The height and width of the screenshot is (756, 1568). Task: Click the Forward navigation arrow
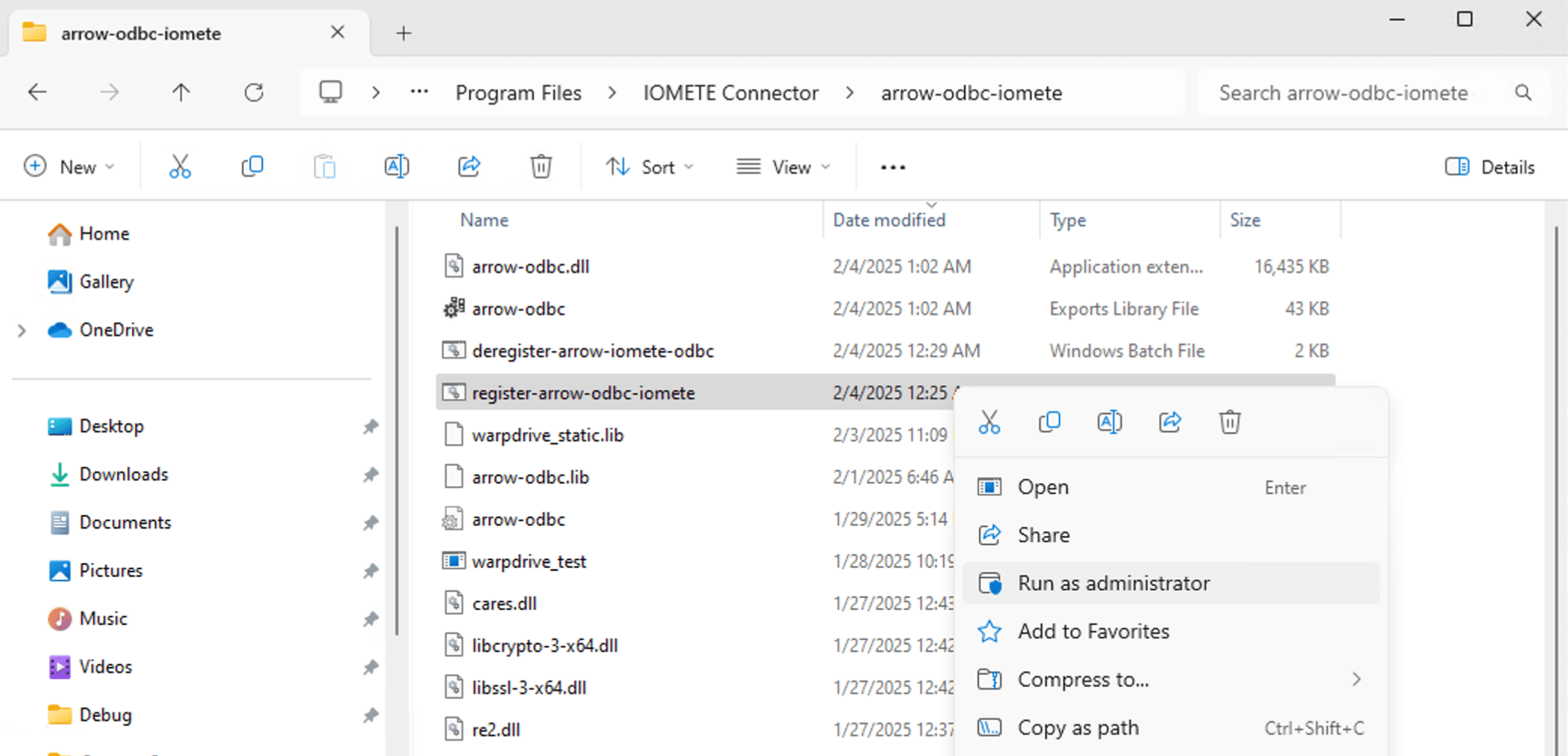coord(109,93)
